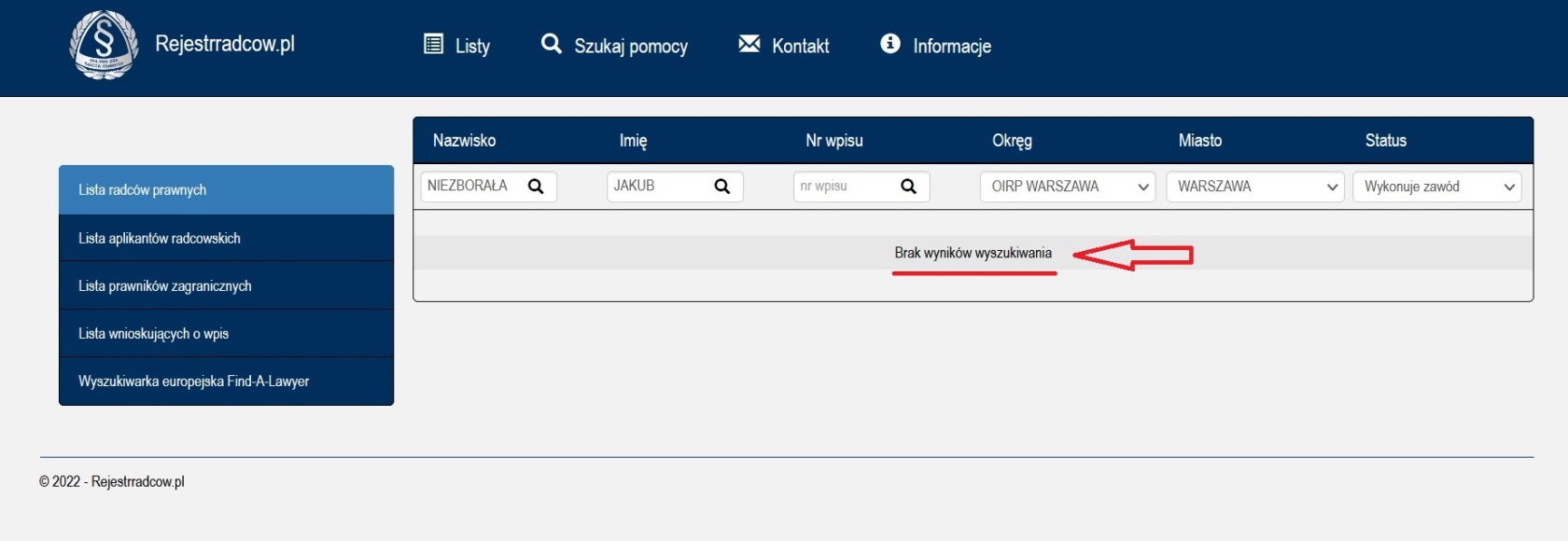Screen dimensions: 1568x541
Task: Click the magnifier icon beside Szukaj pomocy
Action: click(552, 44)
